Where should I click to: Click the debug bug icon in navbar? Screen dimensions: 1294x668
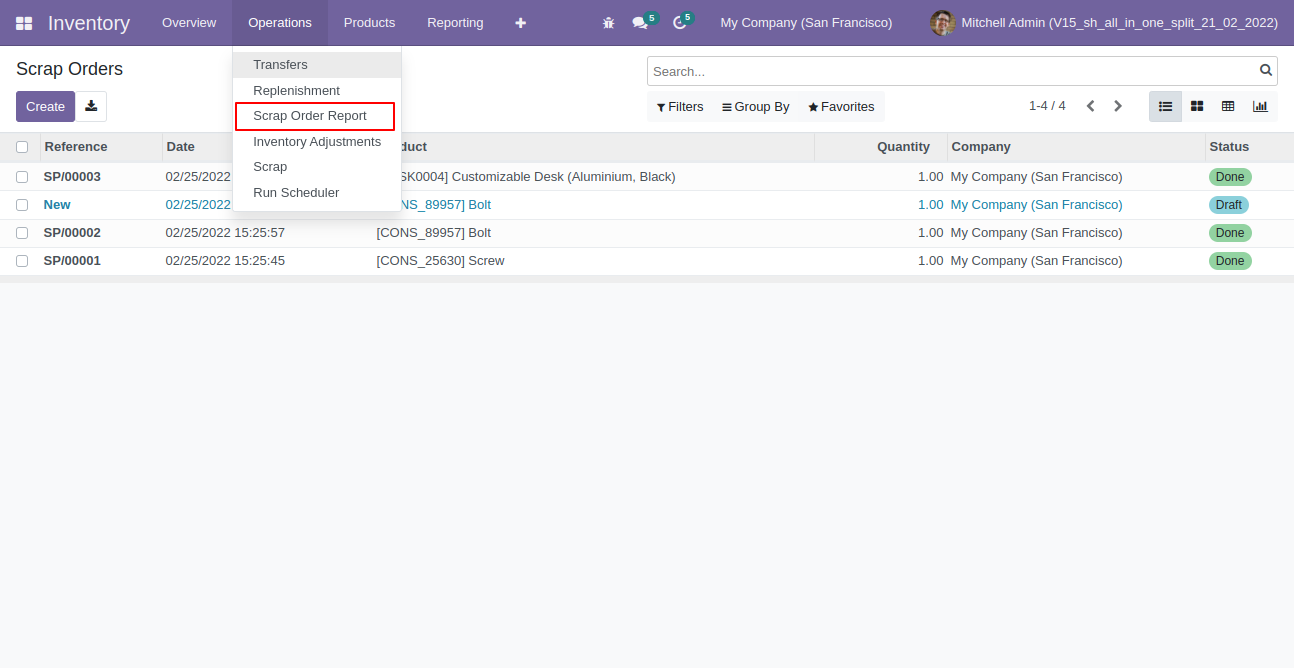click(x=608, y=23)
